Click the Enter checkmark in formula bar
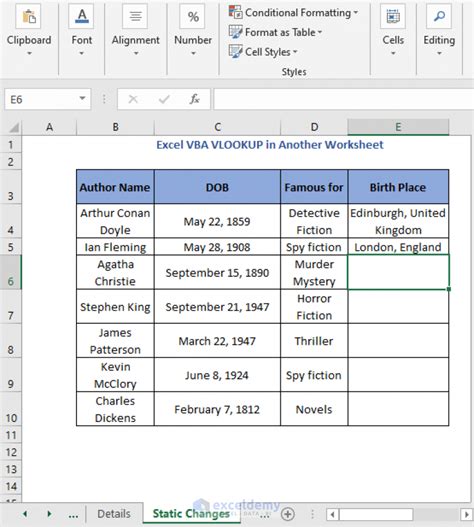This screenshot has width=474, height=527. [164, 99]
